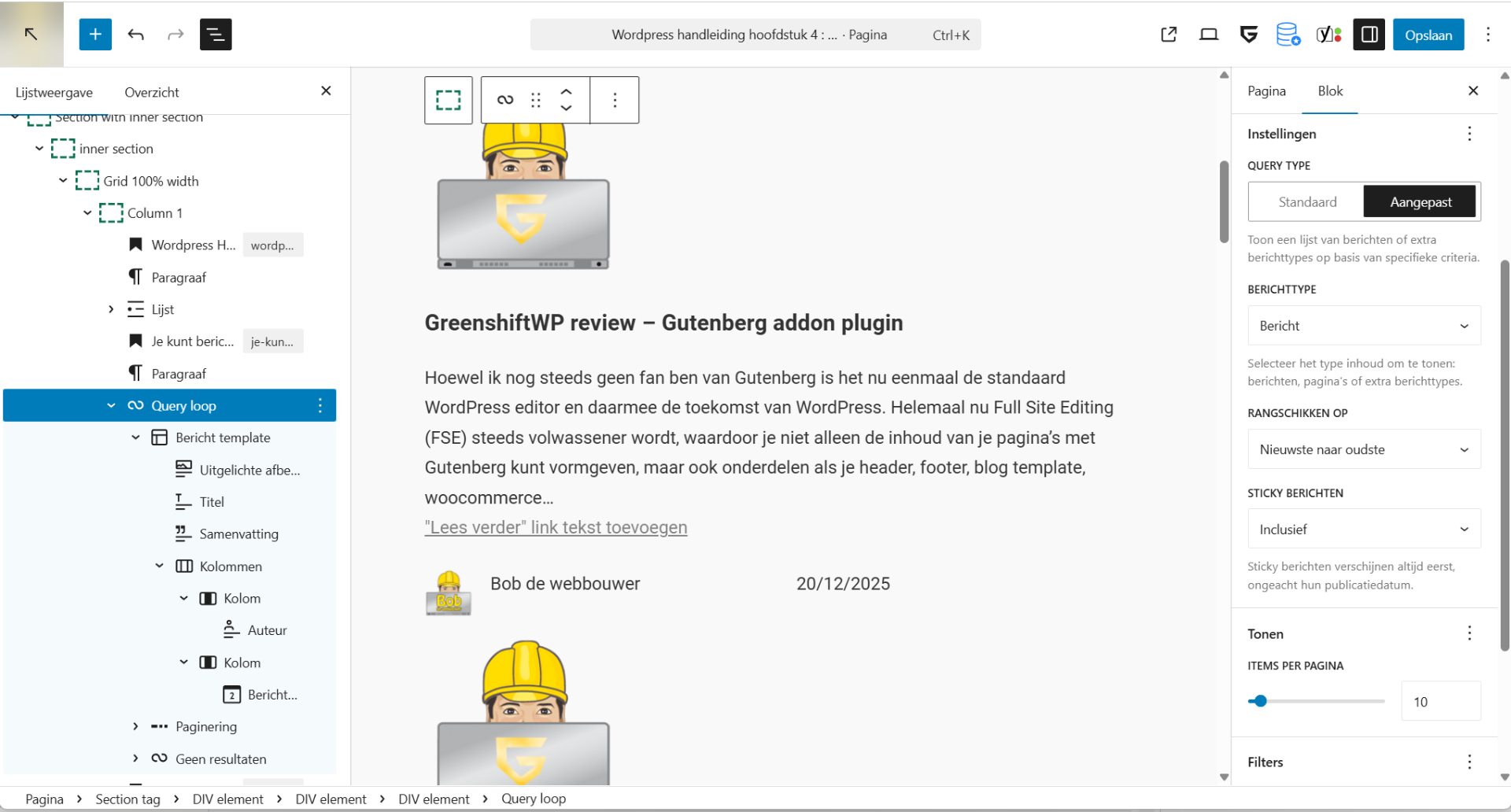1511x812 pixels.
Task: Switch to the Overzicht tab
Action: point(151,92)
